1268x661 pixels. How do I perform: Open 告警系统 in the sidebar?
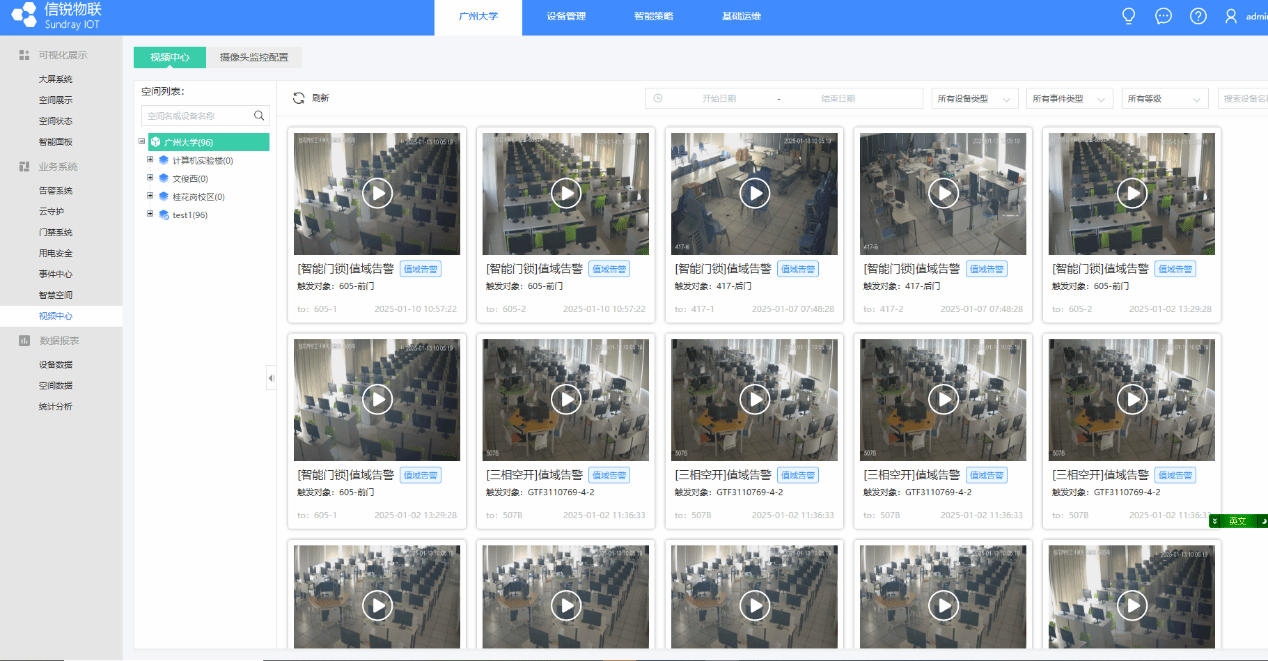[56, 190]
